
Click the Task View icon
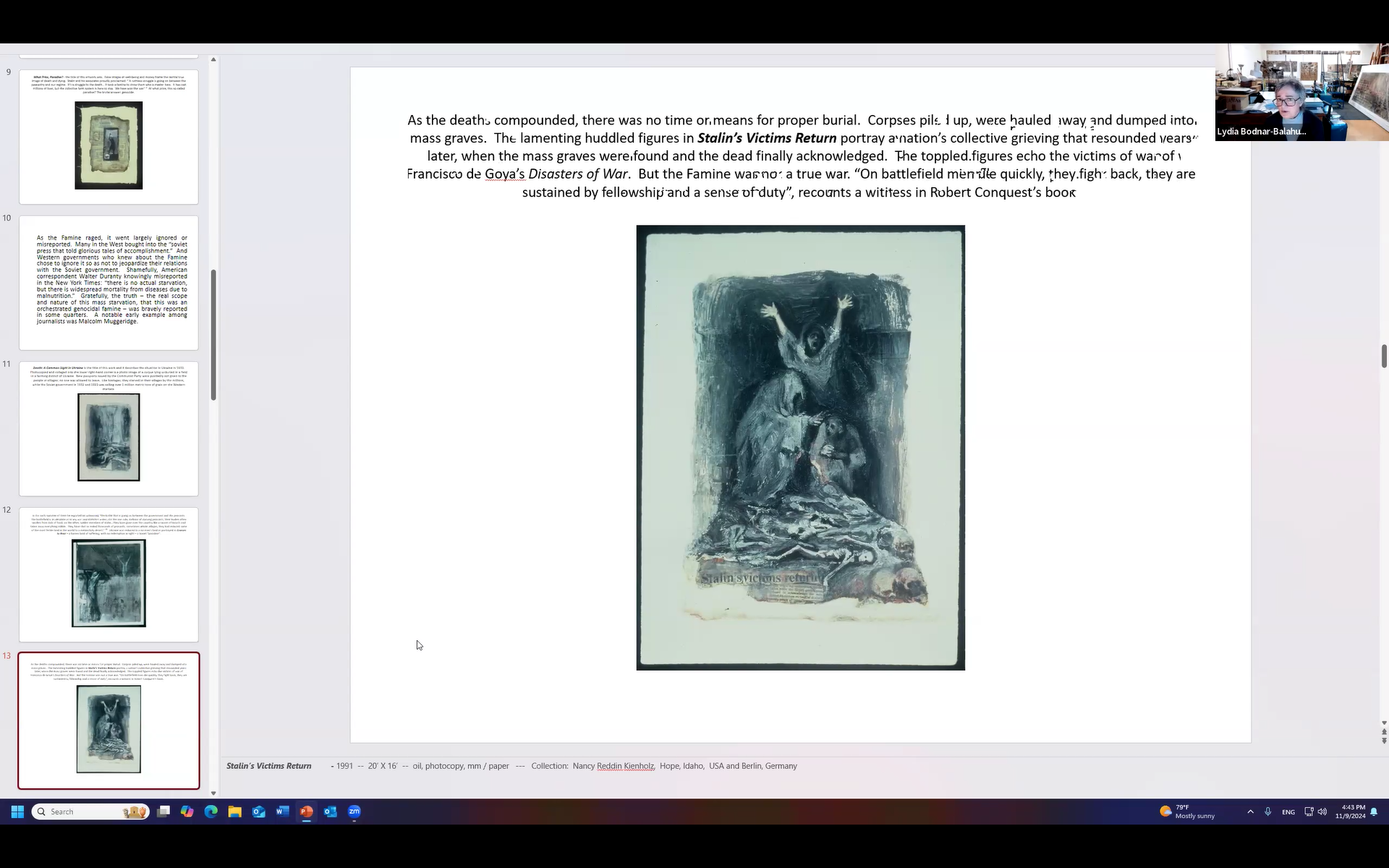click(163, 812)
